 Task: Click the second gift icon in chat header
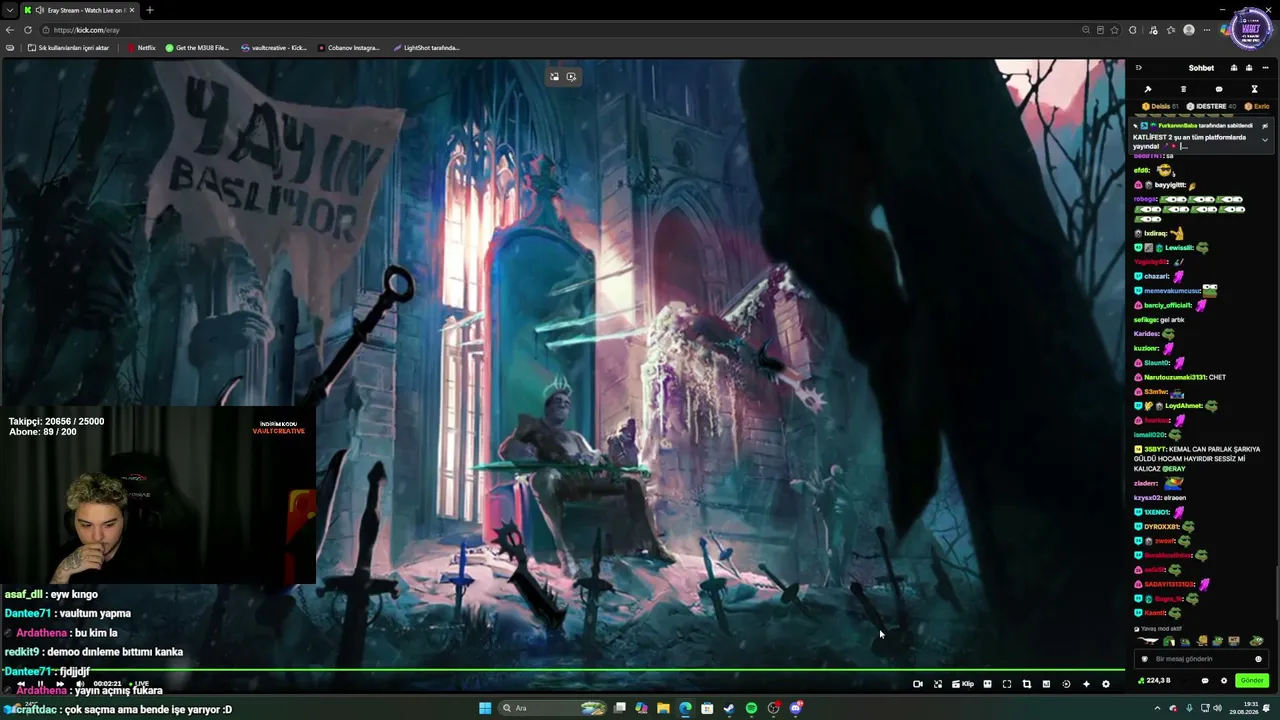pos(1249,68)
